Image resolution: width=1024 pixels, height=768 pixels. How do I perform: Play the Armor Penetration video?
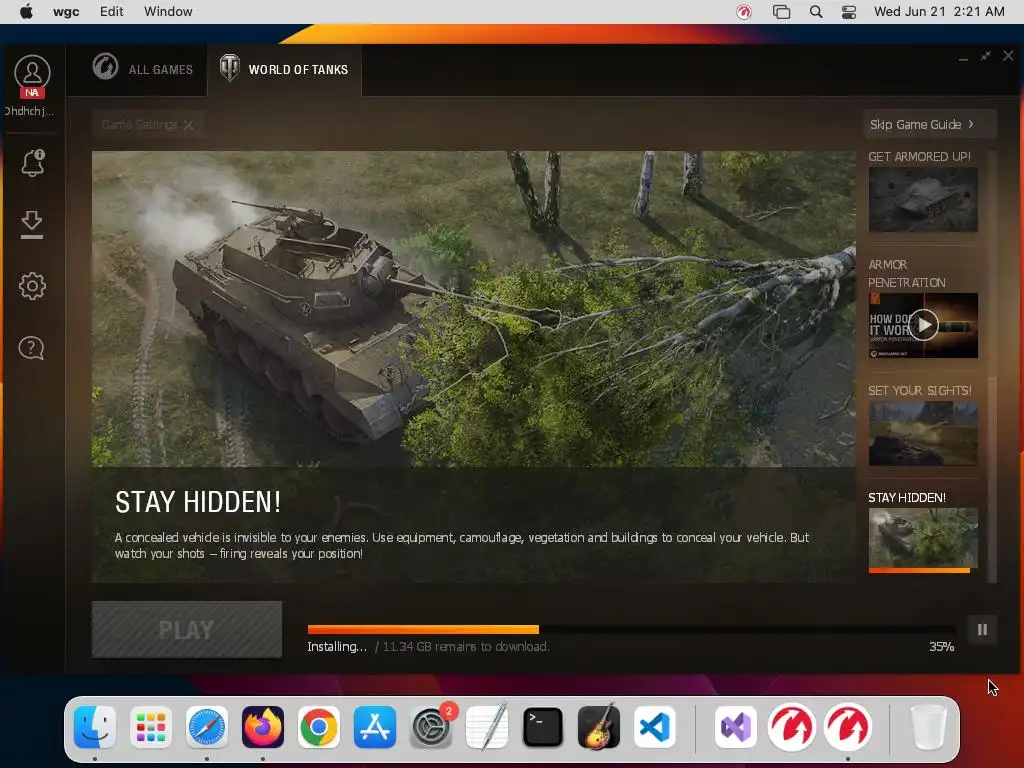pyautogui.click(x=924, y=325)
